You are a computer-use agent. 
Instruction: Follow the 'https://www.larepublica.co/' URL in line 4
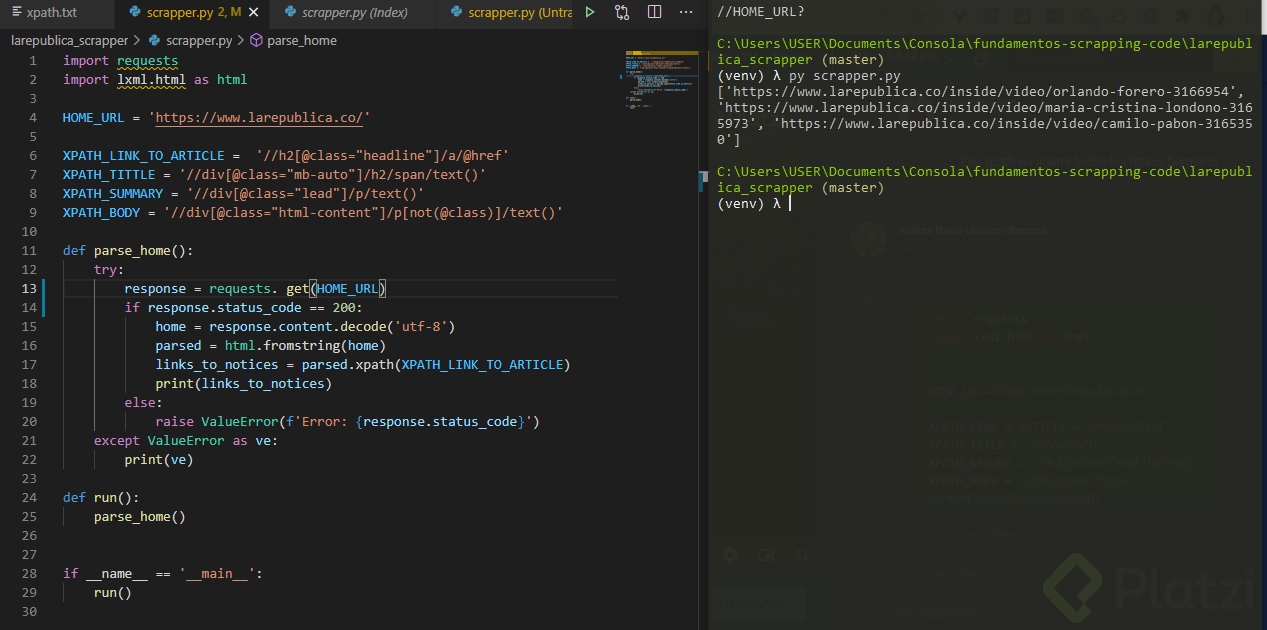coord(260,118)
